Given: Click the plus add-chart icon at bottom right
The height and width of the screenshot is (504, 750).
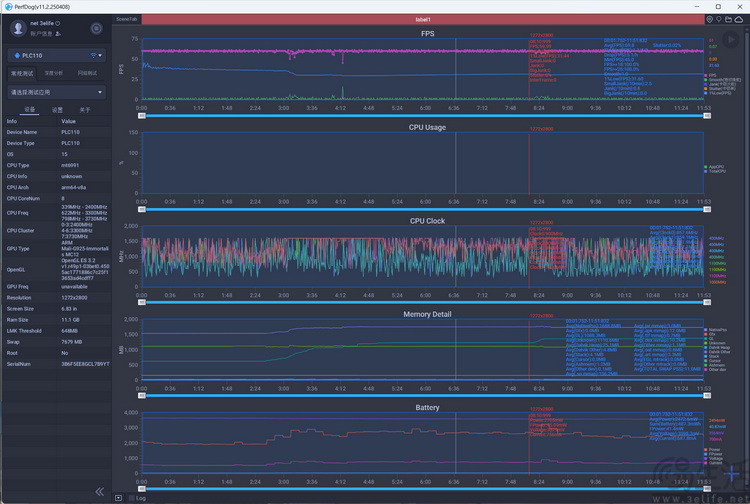Looking at the screenshot, I should coord(731,474).
